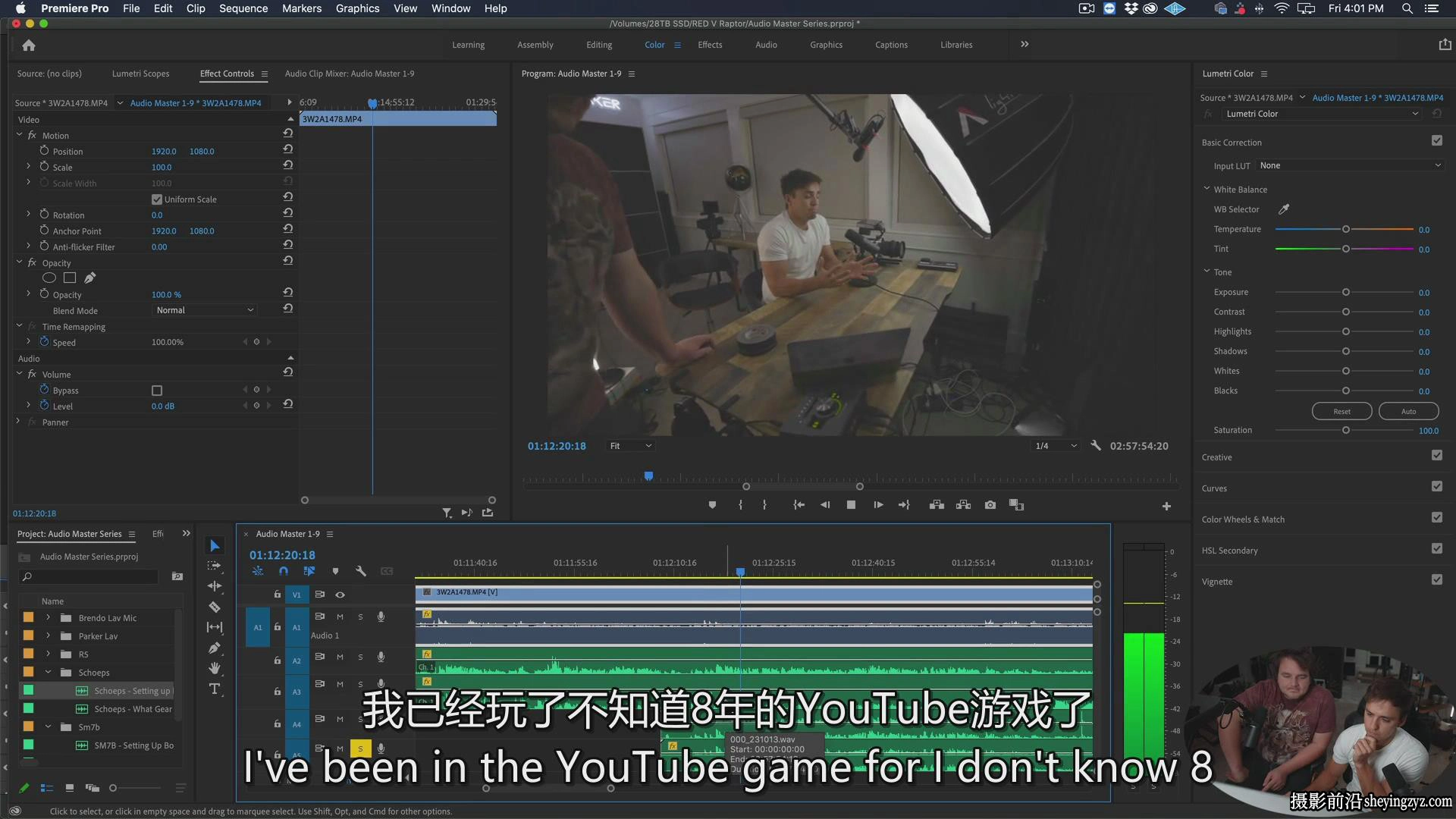Screen dimensions: 1456x819
Task: Open timeline display settings wrench
Action: click(361, 571)
